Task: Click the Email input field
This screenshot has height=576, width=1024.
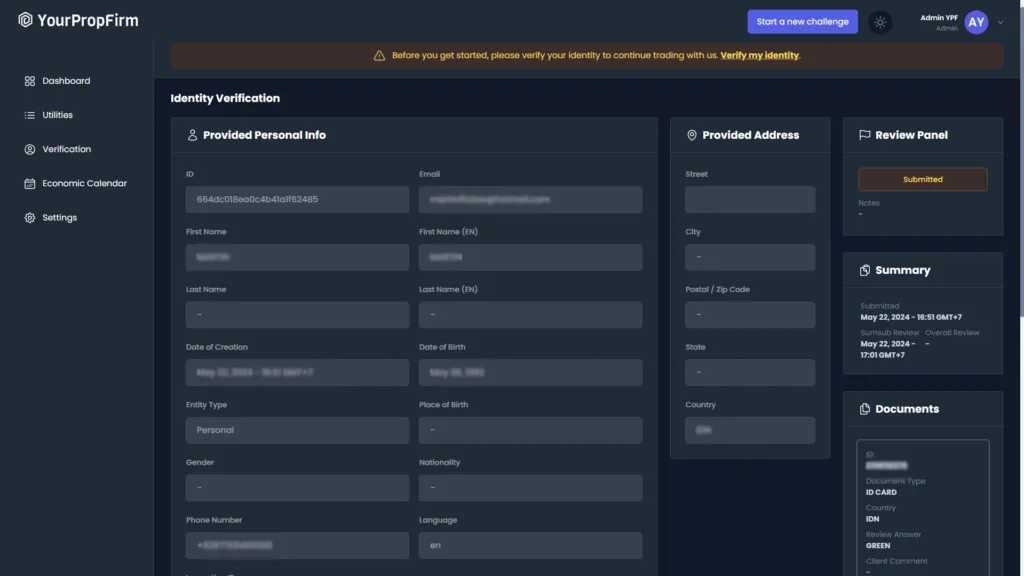Action: click(x=530, y=199)
